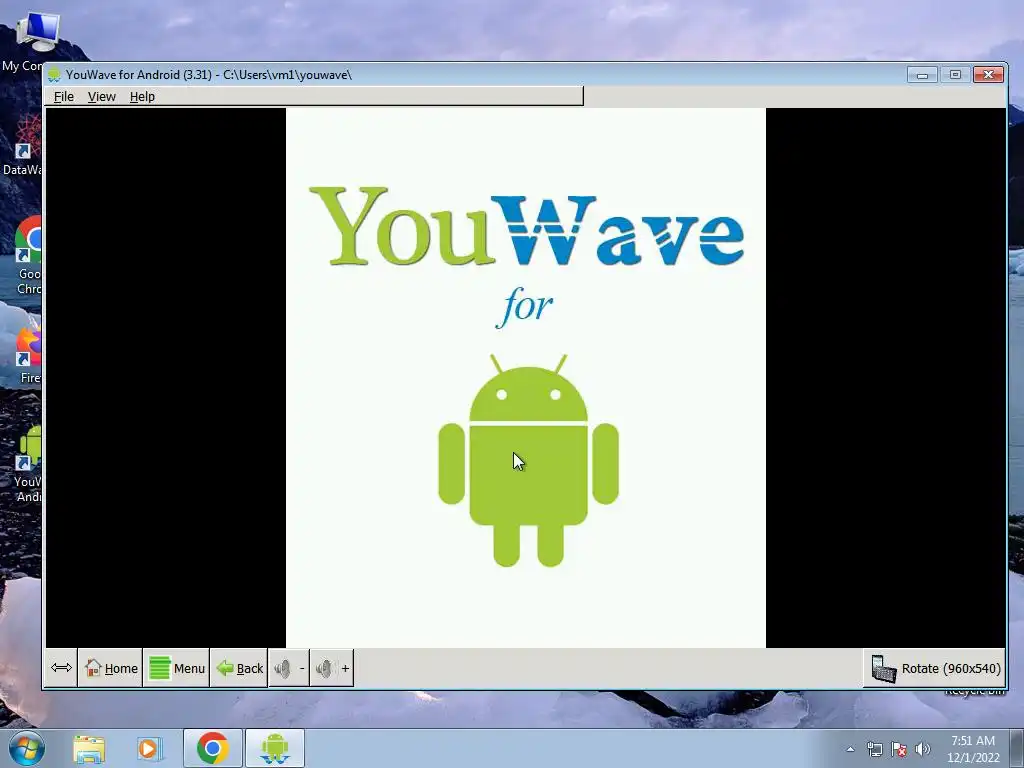Tap the Back button

(239, 668)
